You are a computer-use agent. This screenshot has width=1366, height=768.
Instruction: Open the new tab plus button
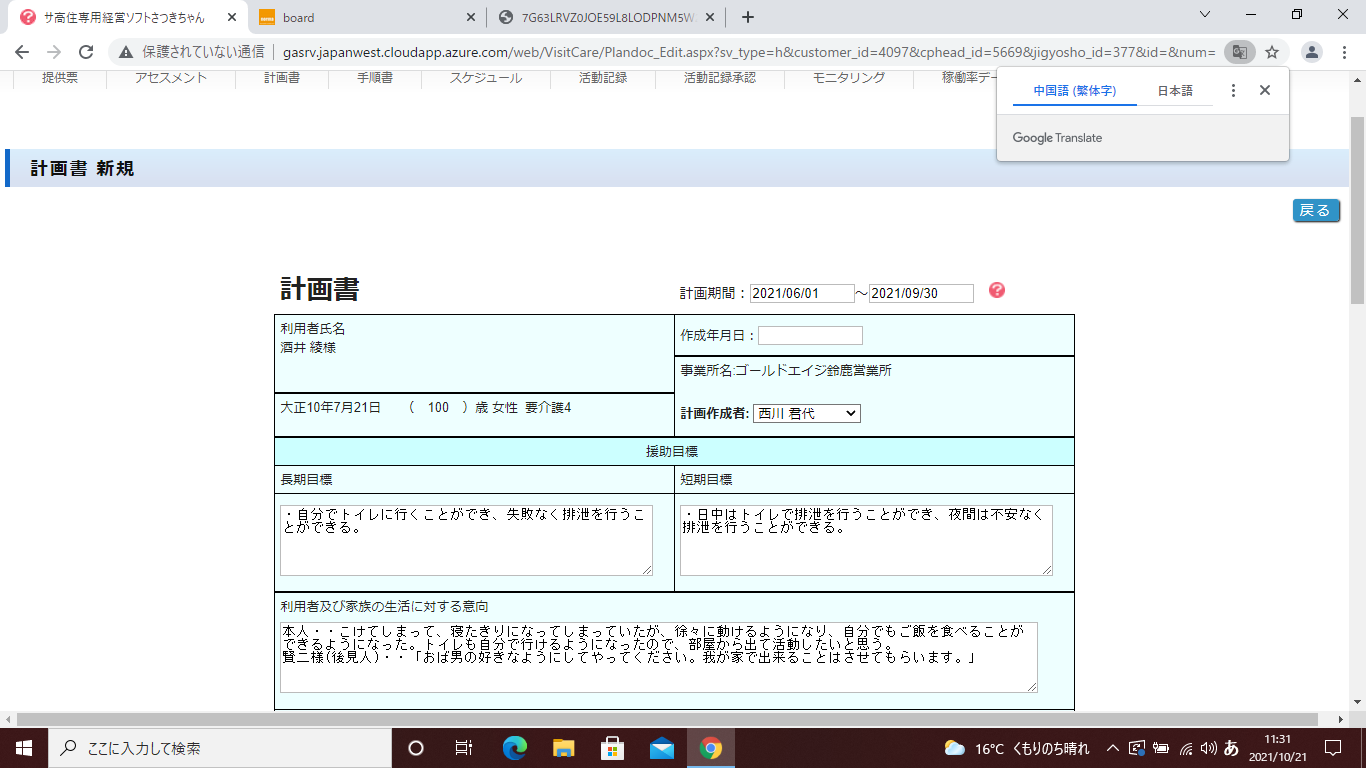pyautogui.click(x=748, y=17)
